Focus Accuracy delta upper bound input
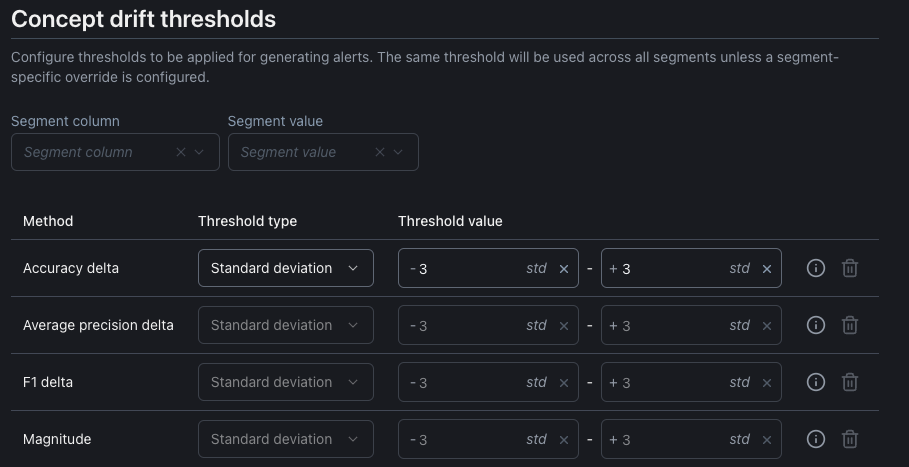Screen dimensions: 909x467 672,268
